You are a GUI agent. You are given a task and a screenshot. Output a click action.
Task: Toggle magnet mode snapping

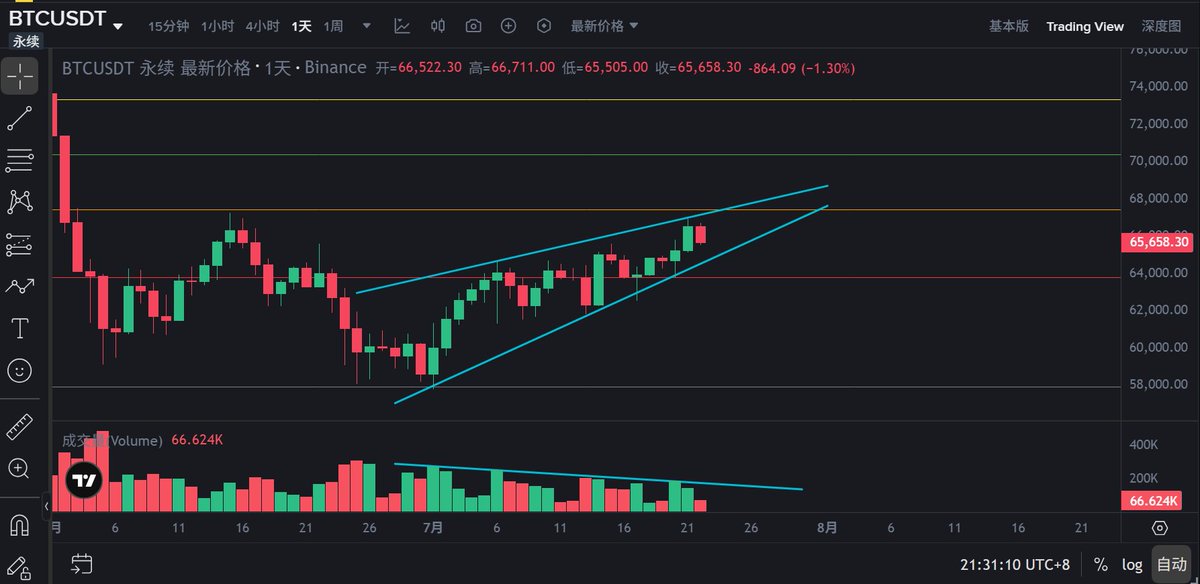pyautogui.click(x=19, y=524)
